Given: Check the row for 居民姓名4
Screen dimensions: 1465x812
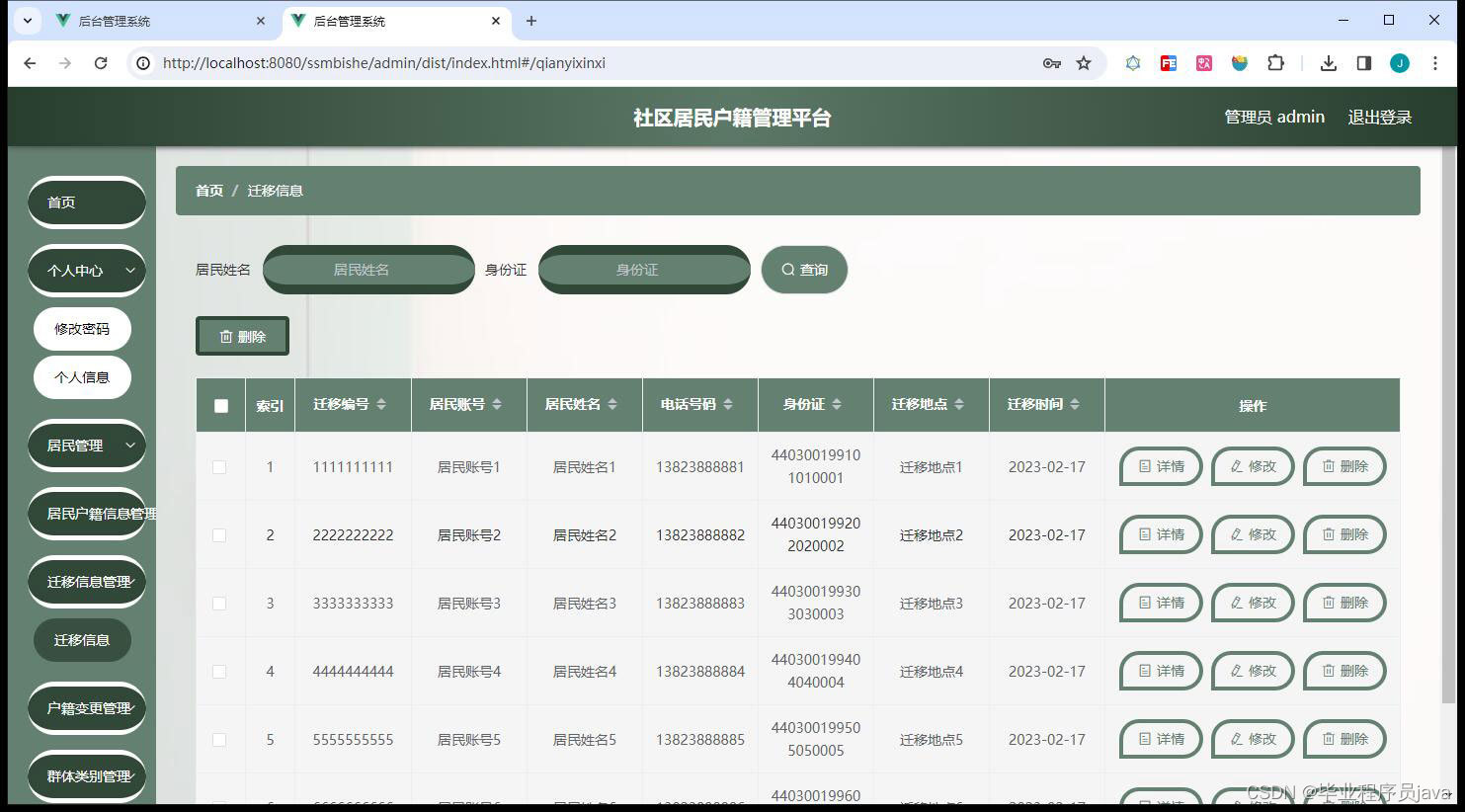Looking at the screenshot, I should tap(219, 672).
